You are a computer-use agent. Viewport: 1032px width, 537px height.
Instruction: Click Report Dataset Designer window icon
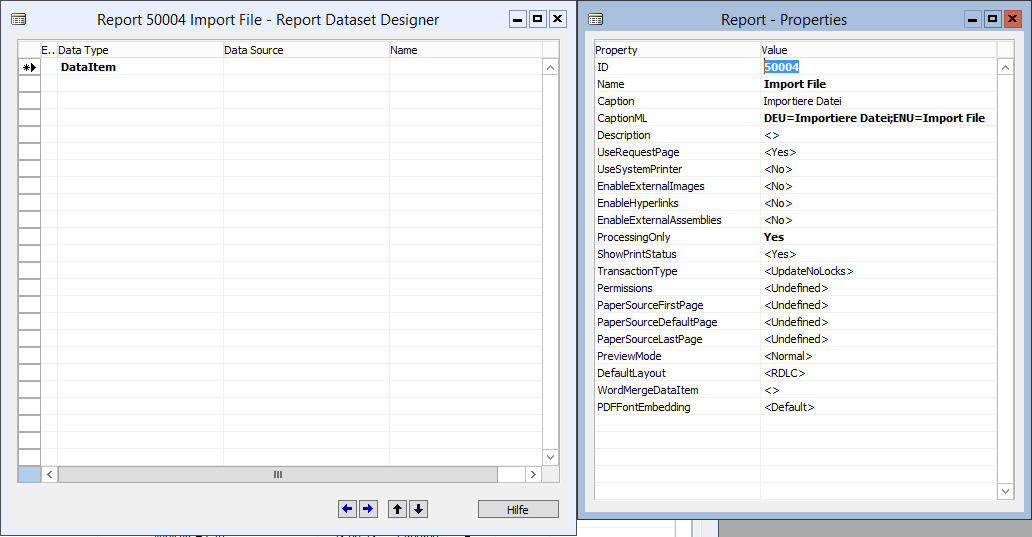click(18, 19)
